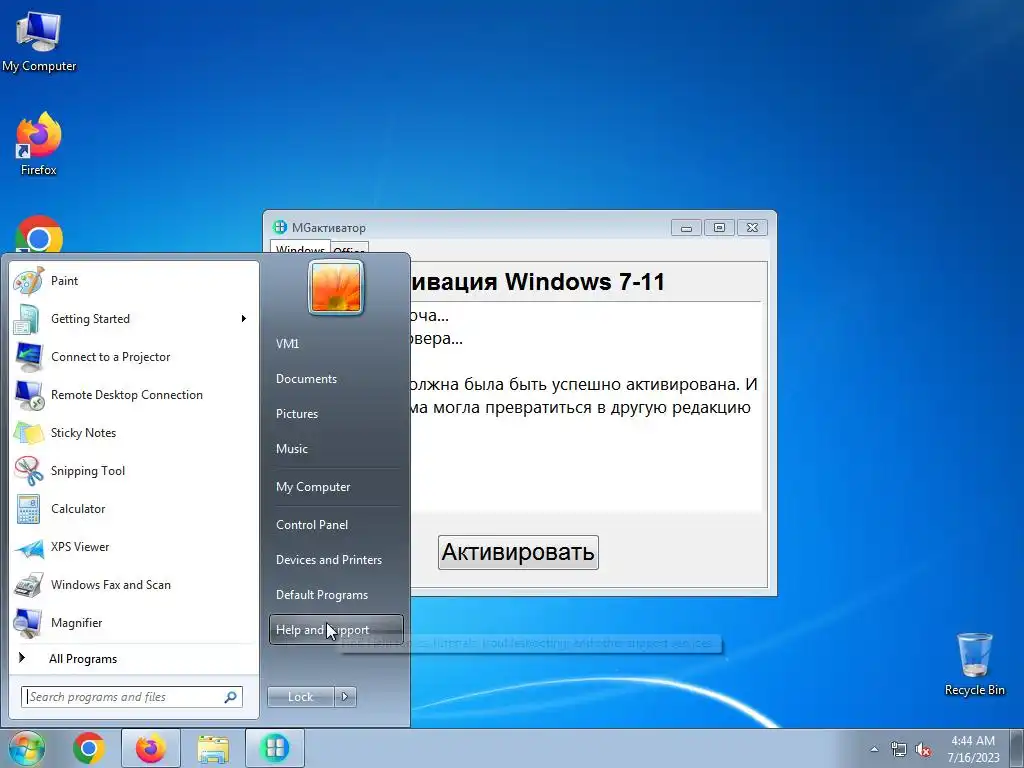
Task: Open Getting Started icon in Start menu
Action: [27, 319]
